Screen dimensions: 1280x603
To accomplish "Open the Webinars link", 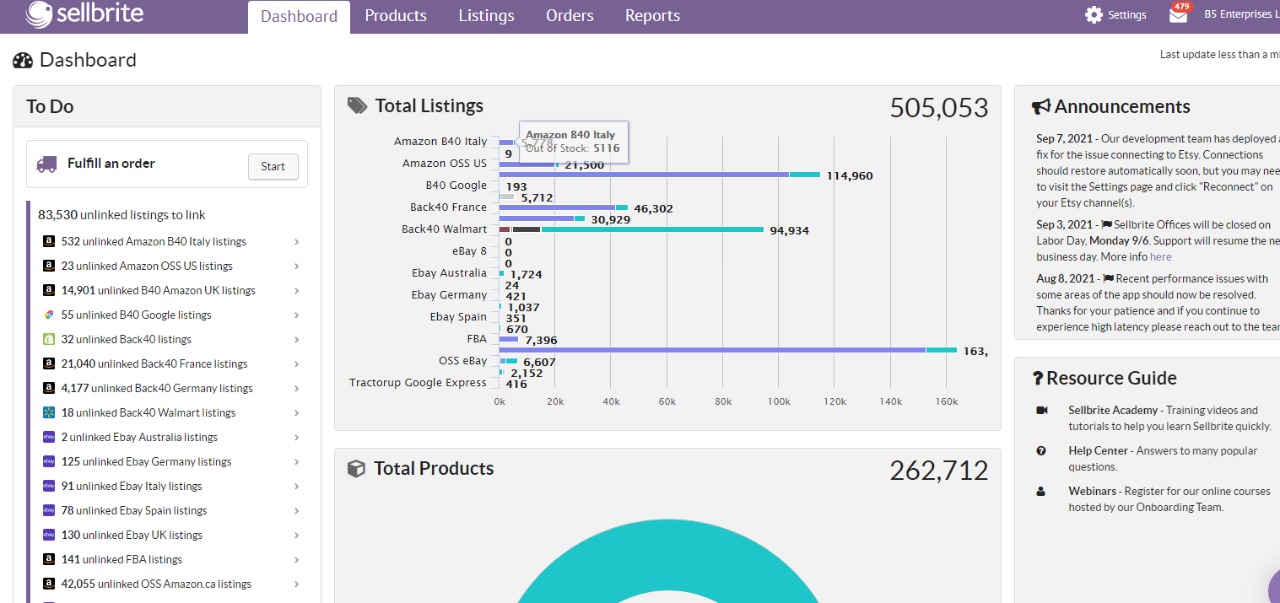I will click(x=1093, y=491).
